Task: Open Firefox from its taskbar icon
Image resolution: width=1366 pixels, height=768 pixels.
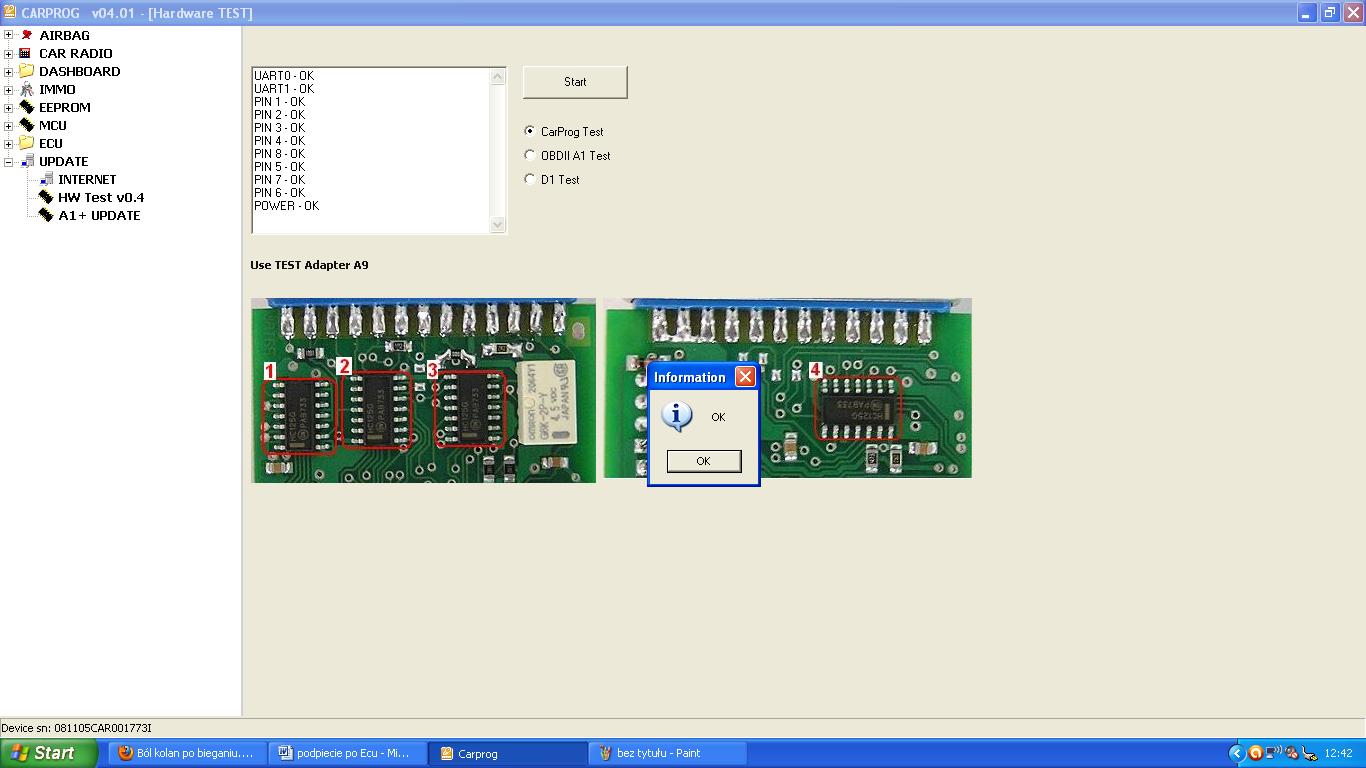Action: tap(126, 753)
